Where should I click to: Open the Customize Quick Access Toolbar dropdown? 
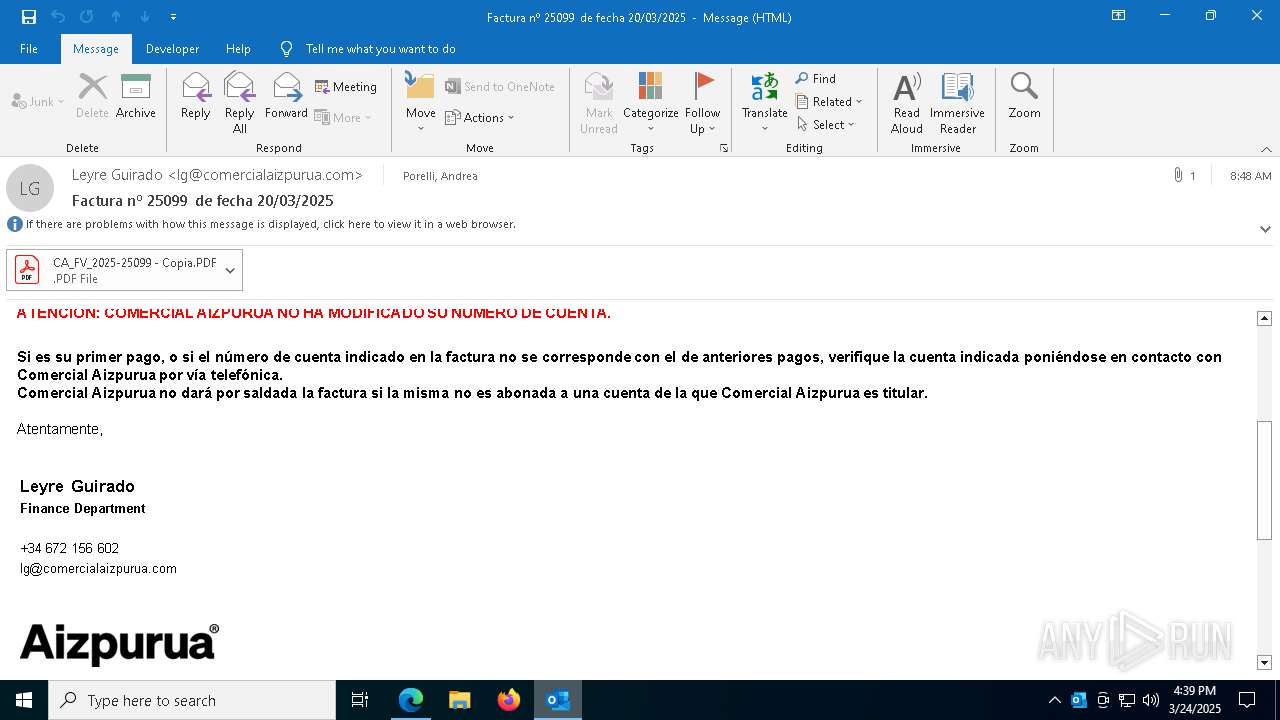pos(173,17)
